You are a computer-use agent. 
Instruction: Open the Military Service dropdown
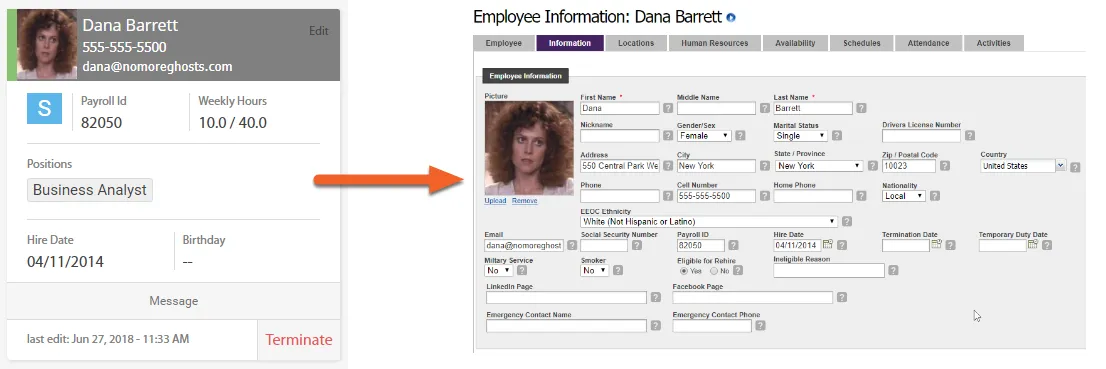[x=499, y=270]
